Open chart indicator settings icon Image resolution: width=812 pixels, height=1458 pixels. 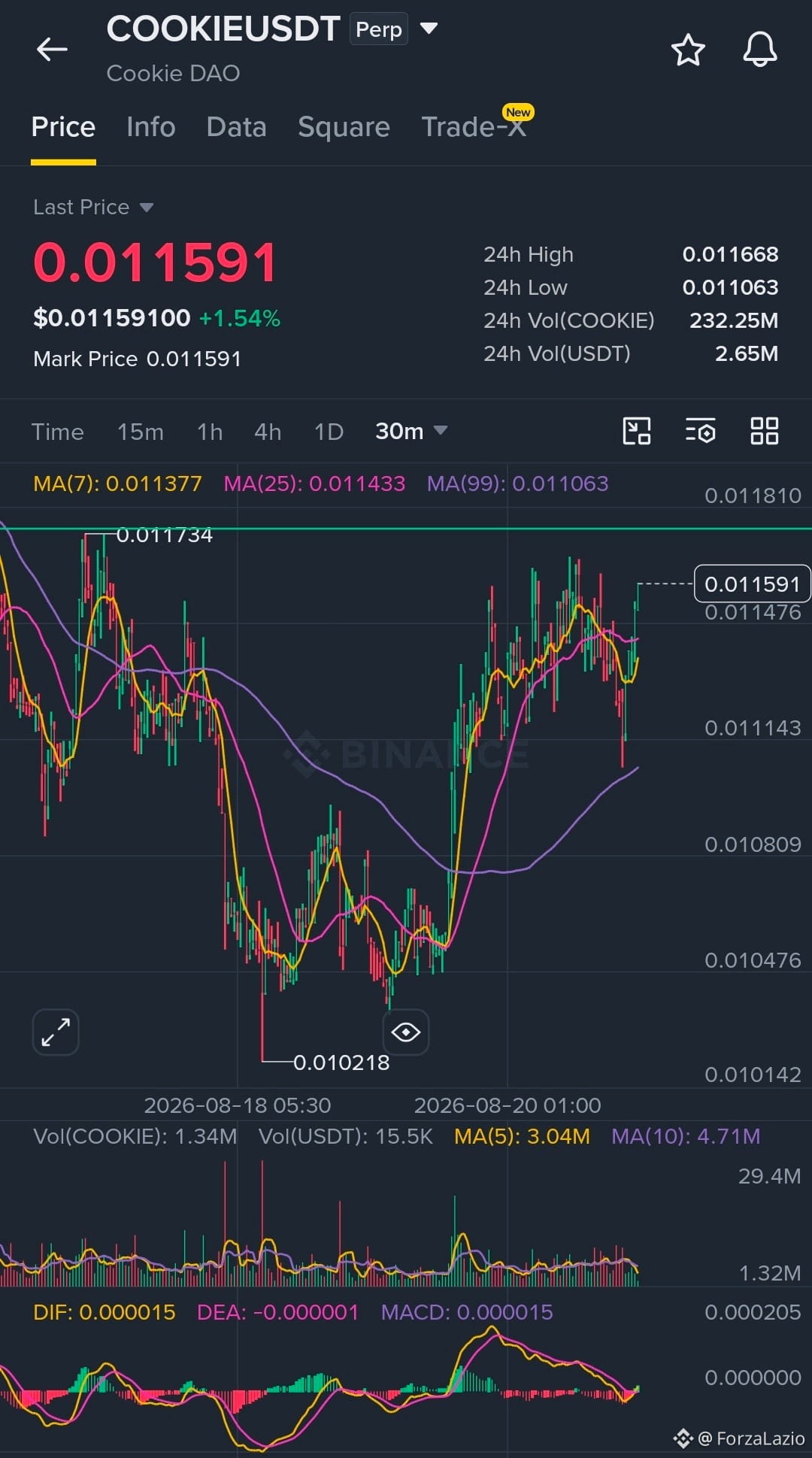(701, 431)
